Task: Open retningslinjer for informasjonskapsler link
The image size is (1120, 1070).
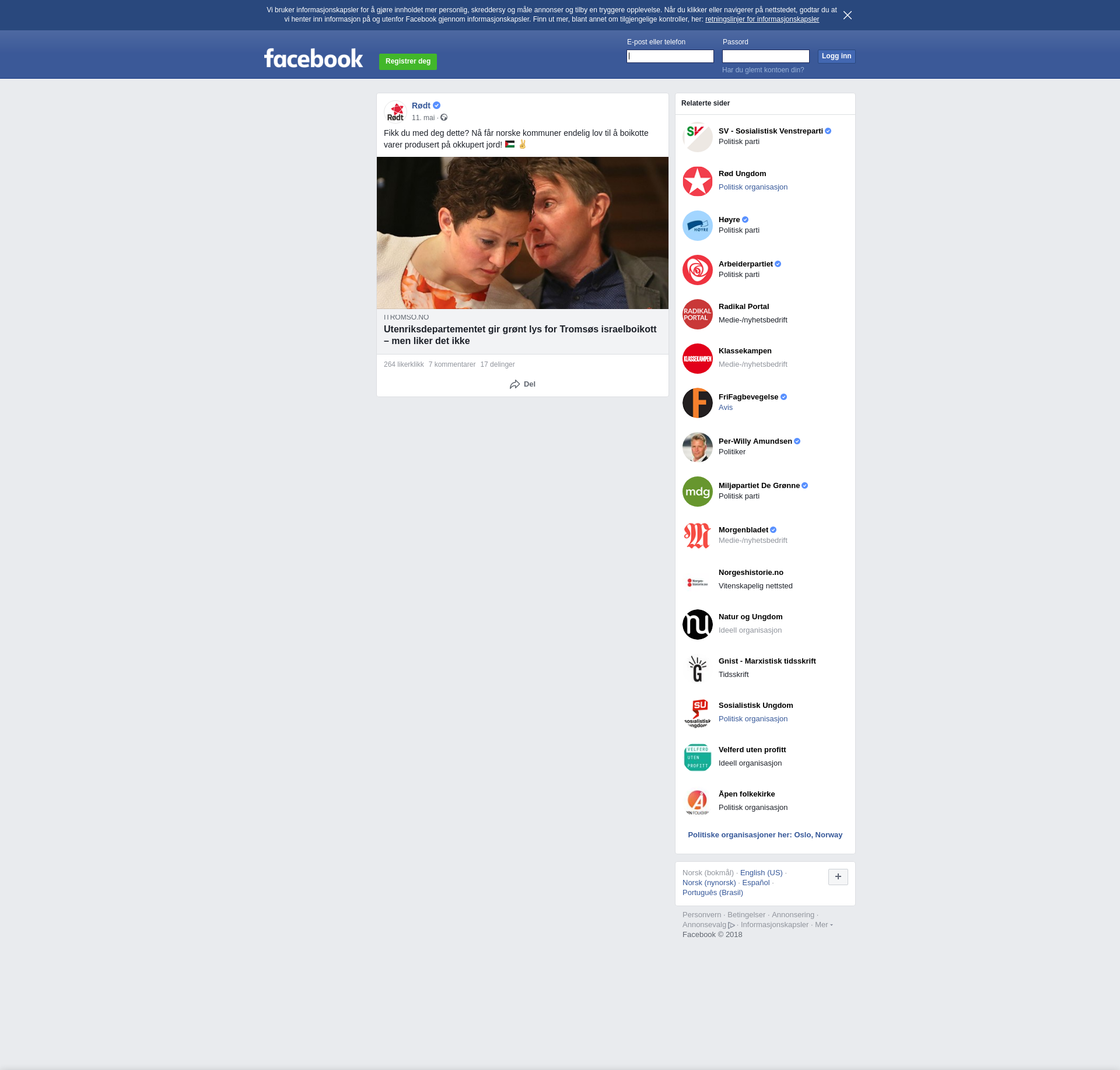Action: [x=762, y=19]
